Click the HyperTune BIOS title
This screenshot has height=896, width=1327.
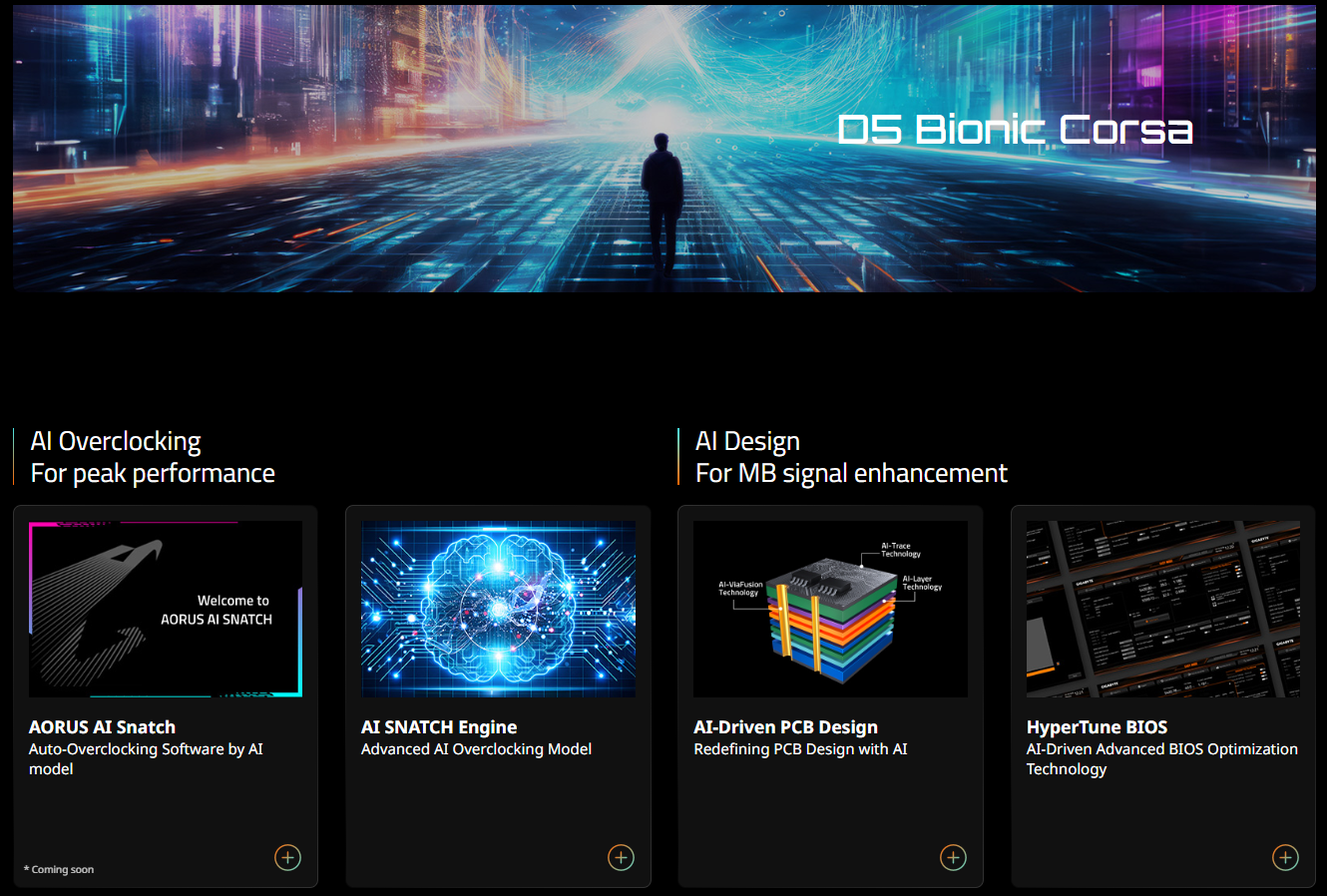click(1097, 727)
